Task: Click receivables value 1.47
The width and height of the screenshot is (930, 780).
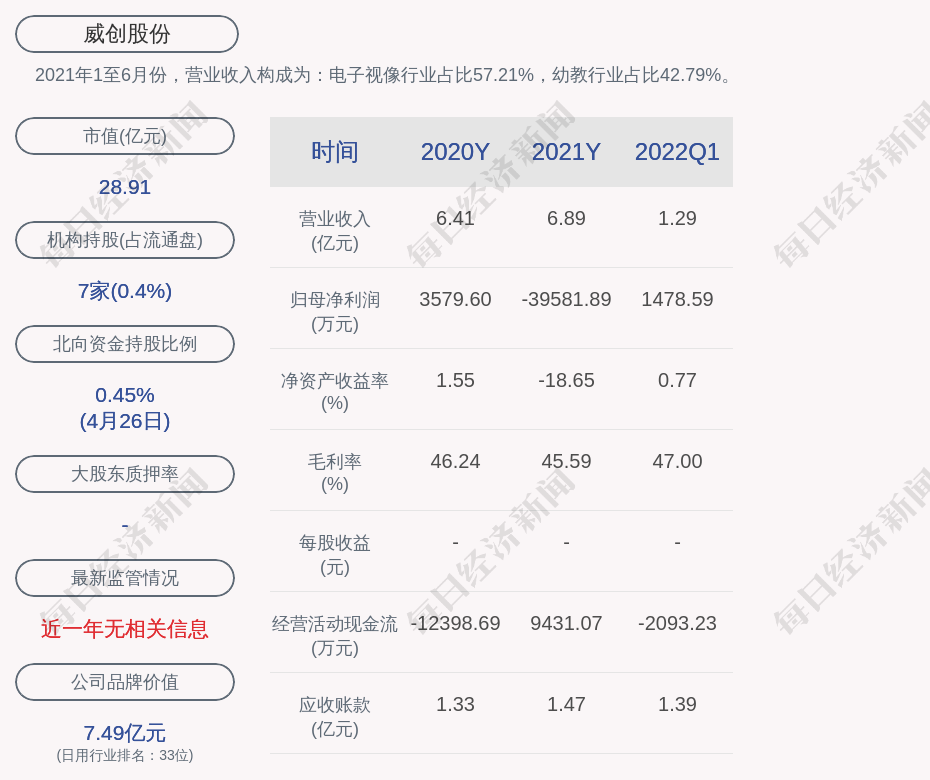Action: (x=566, y=704)
